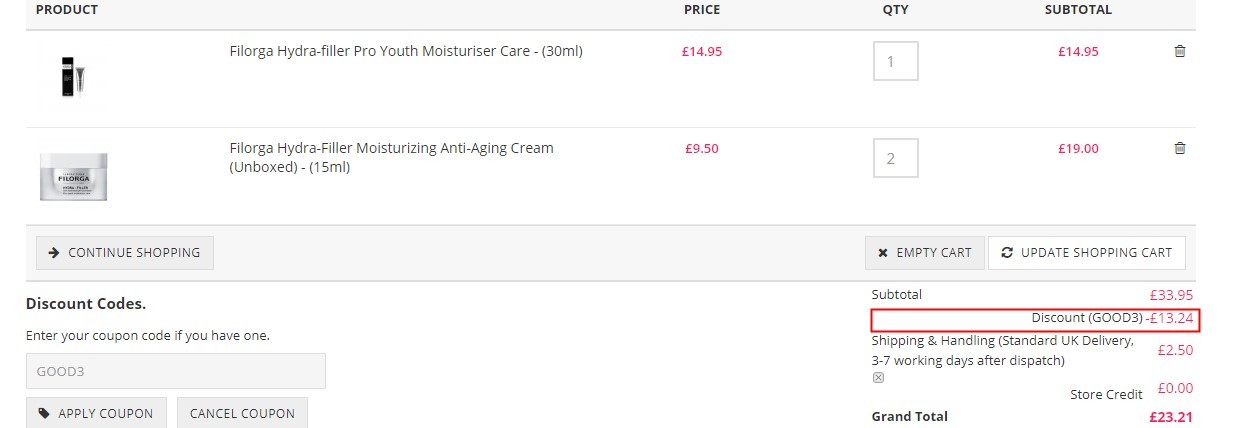Cancel the applied coupon
This screenshot has height=428, width=1248.
(242, 413)
